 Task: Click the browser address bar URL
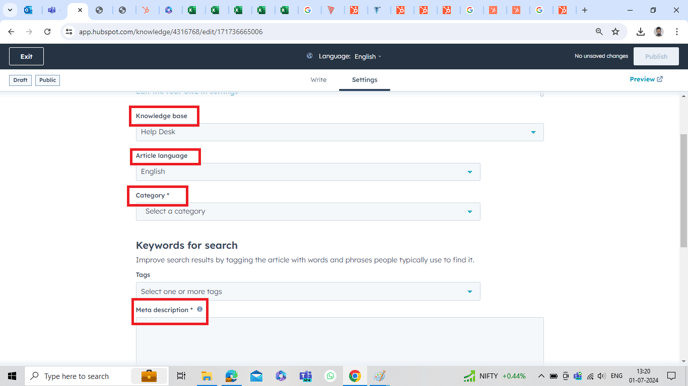[x=171, y=32]
